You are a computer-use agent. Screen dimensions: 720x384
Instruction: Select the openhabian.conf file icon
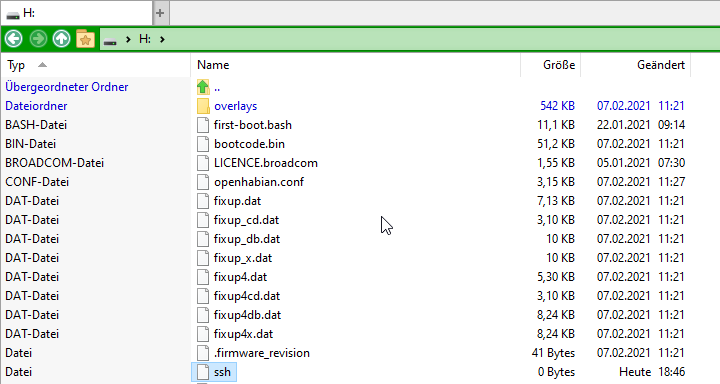coord(203,182)
